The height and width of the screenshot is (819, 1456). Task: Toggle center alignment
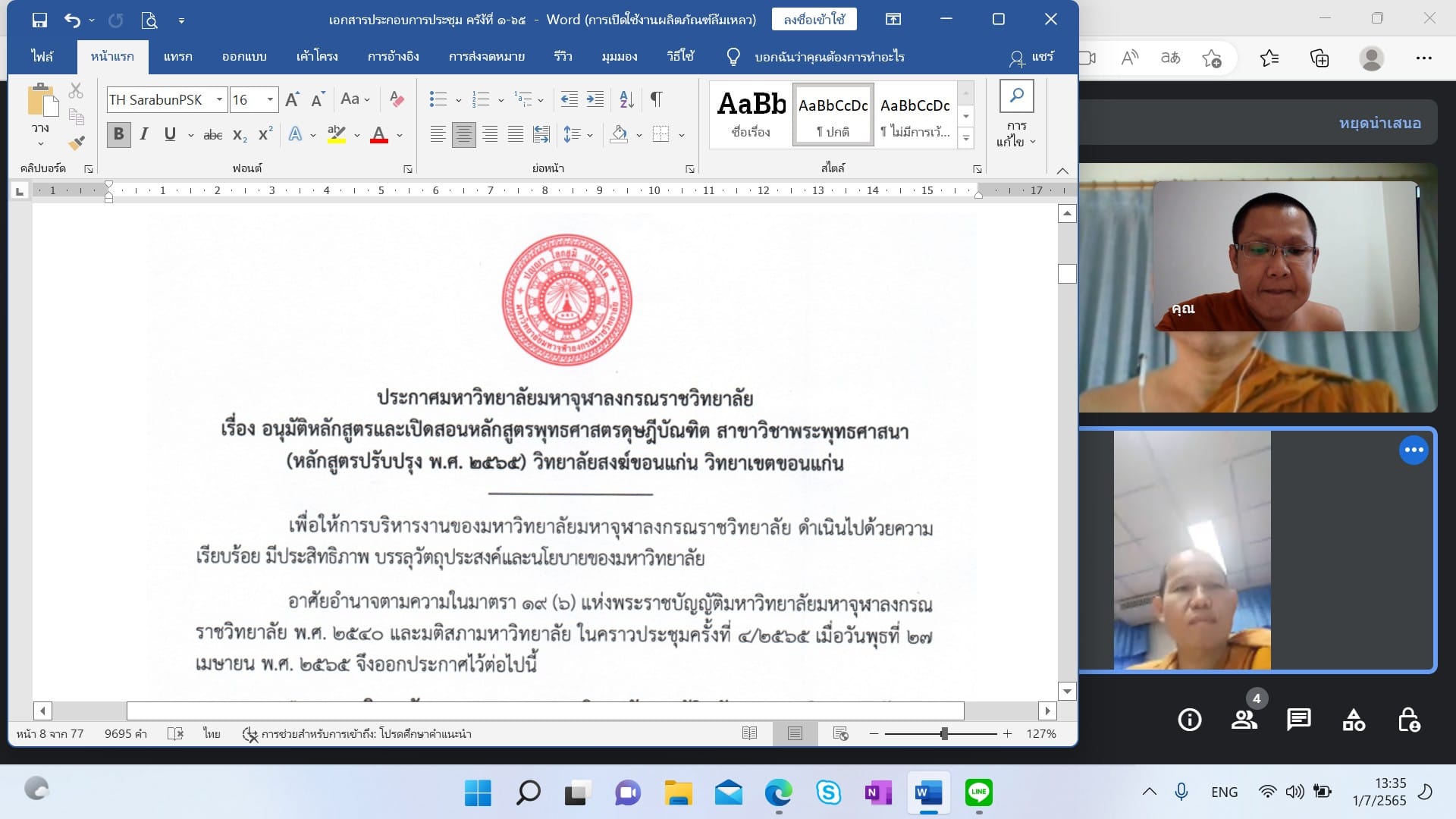(463, 134)
